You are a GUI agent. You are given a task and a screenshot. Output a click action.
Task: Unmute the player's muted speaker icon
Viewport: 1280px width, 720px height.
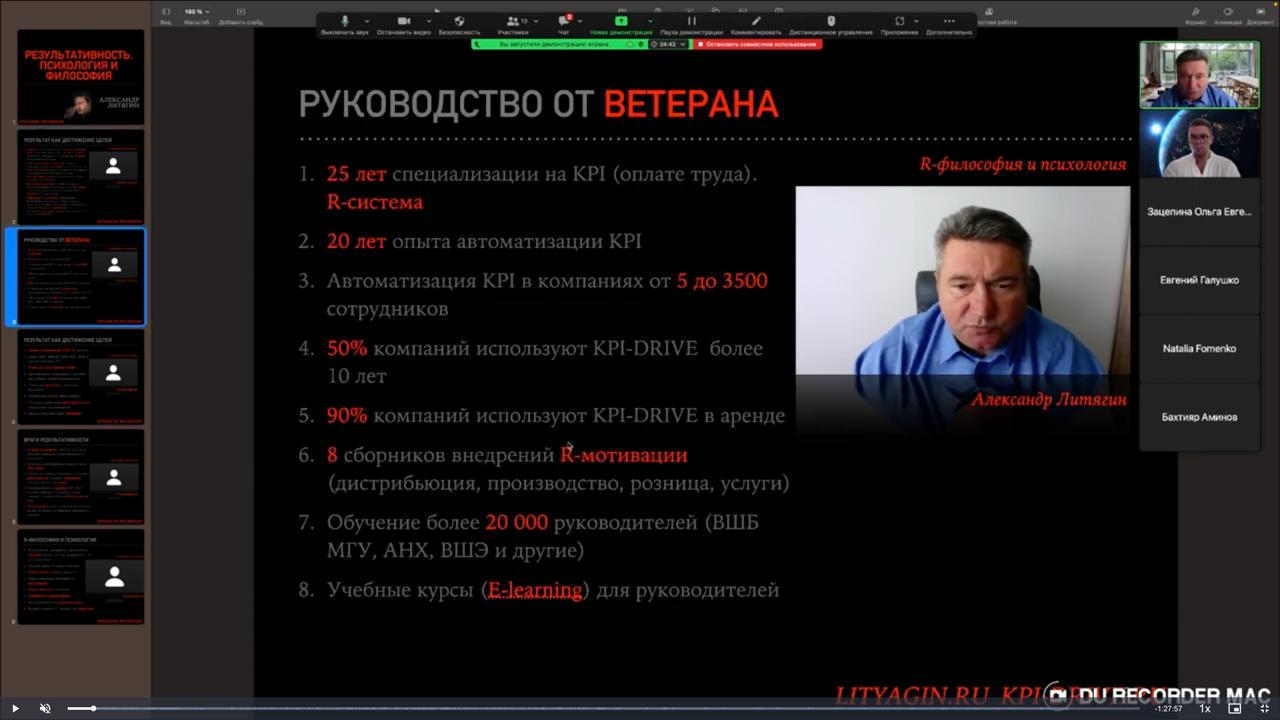[45, 708]
